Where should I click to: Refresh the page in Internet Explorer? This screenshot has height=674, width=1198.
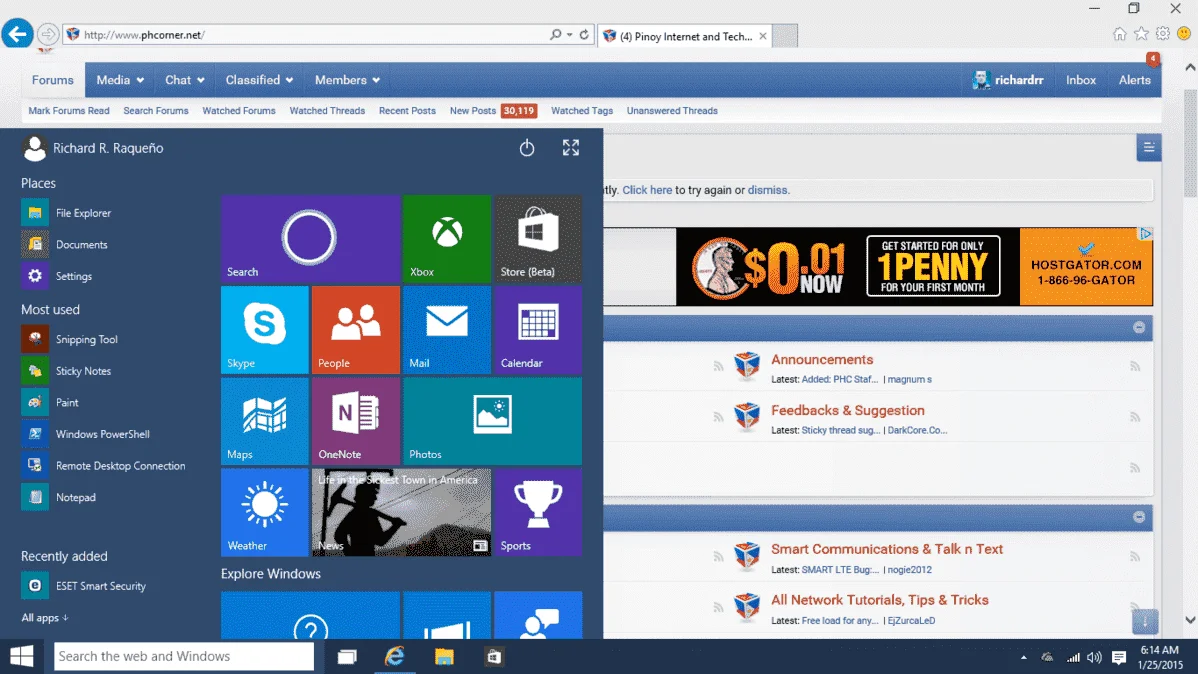point(584,34)
